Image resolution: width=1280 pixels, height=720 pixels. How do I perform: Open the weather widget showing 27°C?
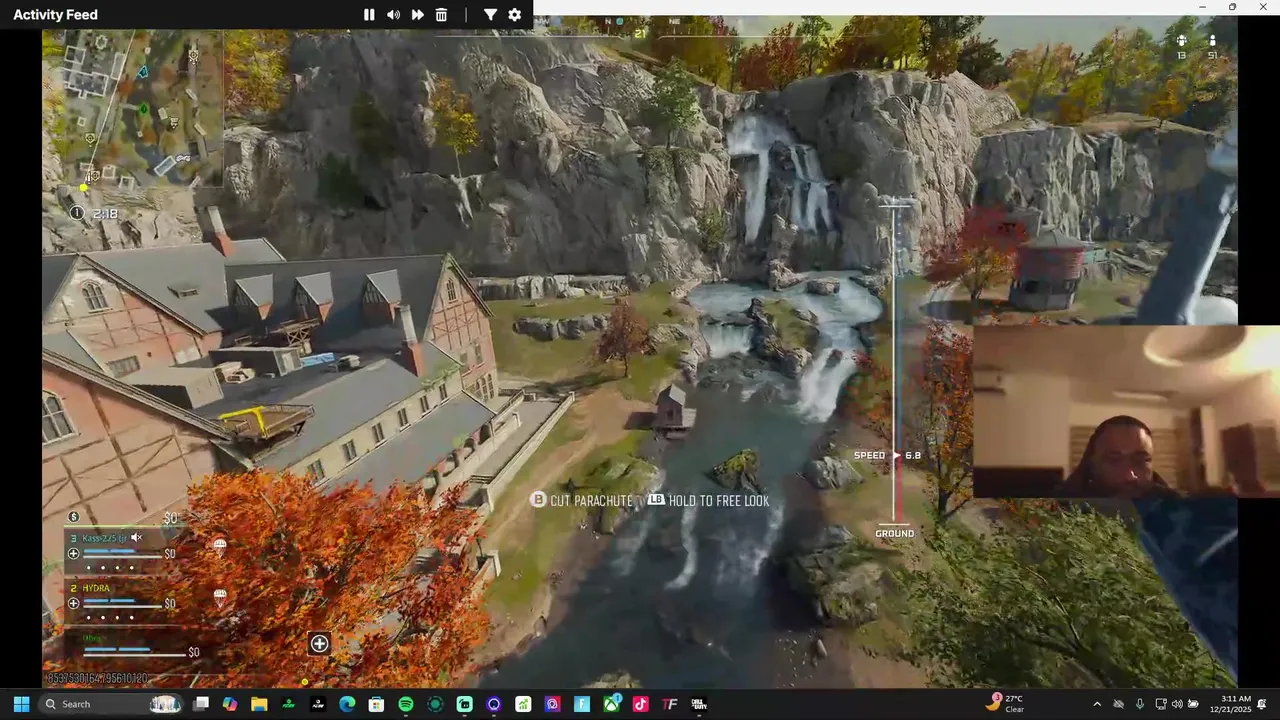(1006, 703)
